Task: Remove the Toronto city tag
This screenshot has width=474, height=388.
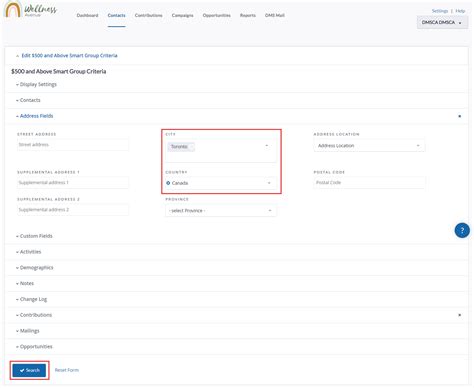Action: point(192,147)
